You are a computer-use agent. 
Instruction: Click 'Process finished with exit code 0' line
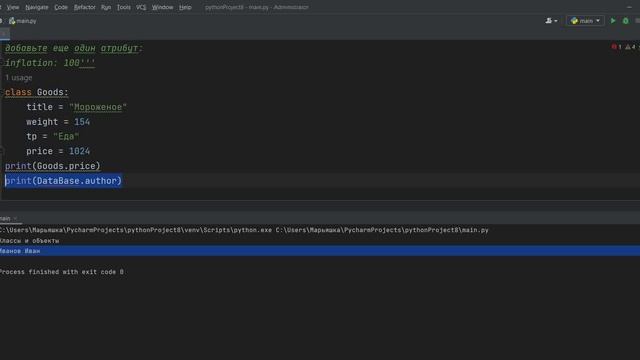pos(62,271)
